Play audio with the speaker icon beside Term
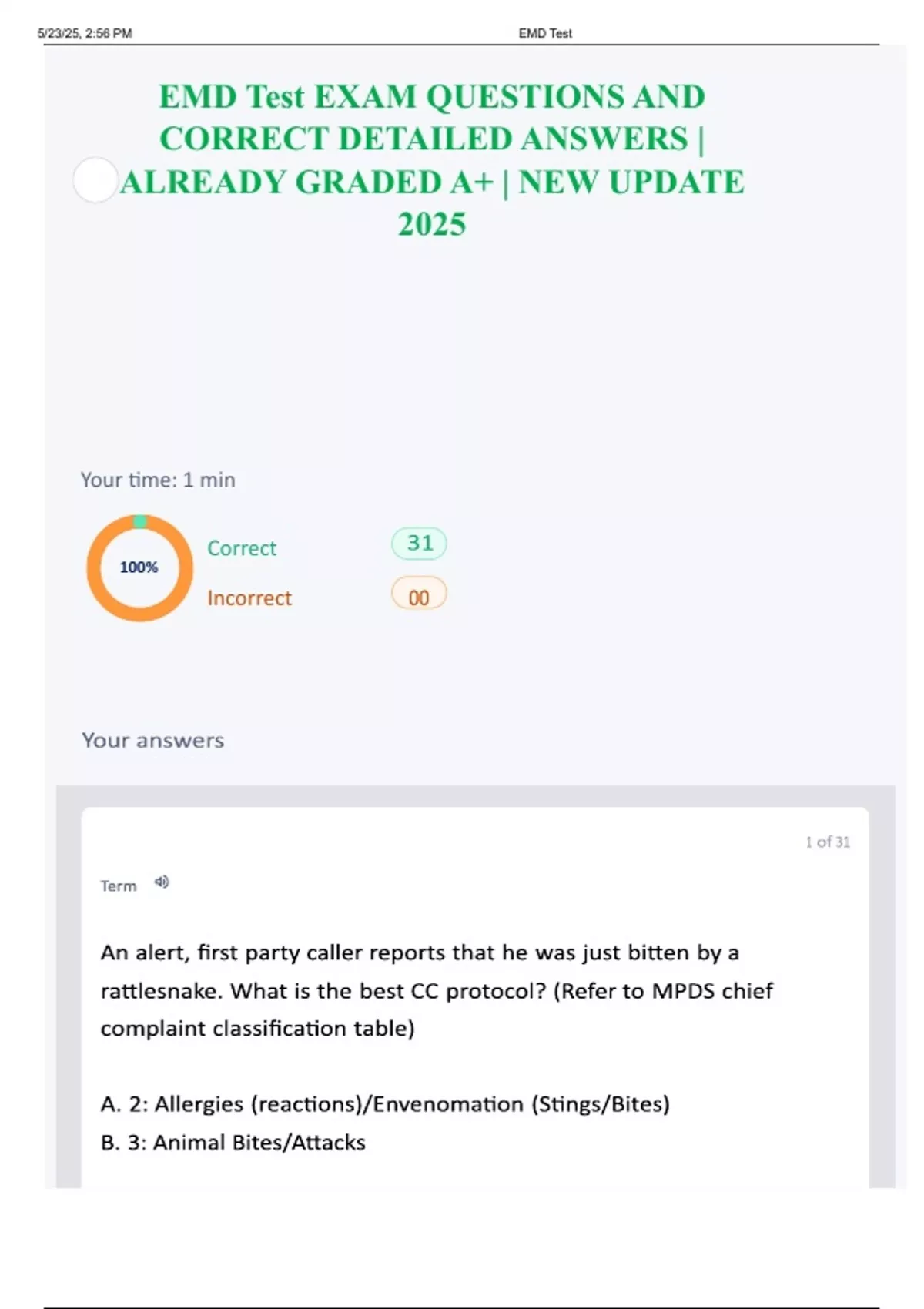The image size is (924, 1309). point(162,882)
